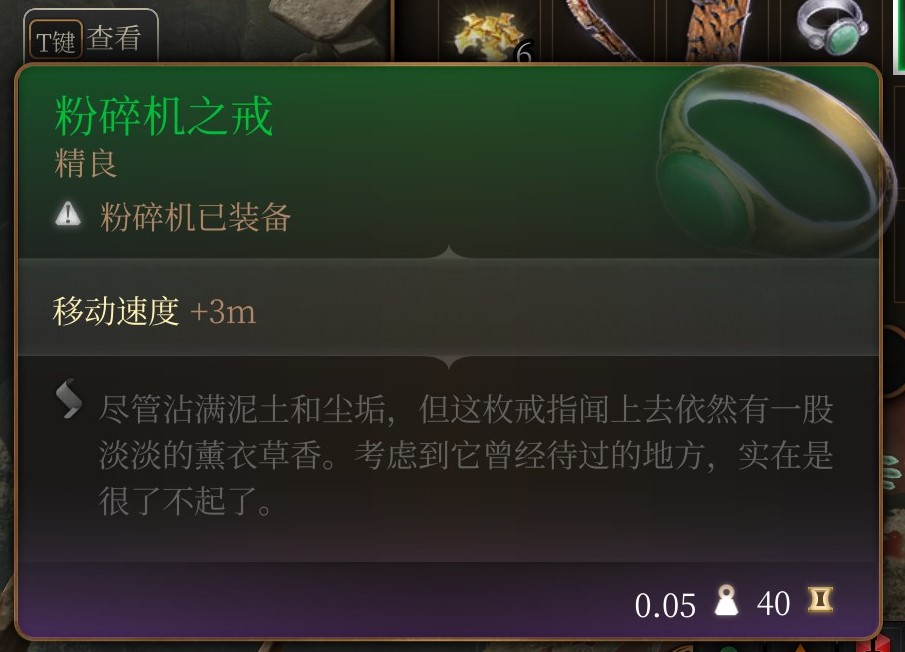Click the 精良 rarity label
The width and height of the screenshot is (905, 652).
tap(86, 163)
